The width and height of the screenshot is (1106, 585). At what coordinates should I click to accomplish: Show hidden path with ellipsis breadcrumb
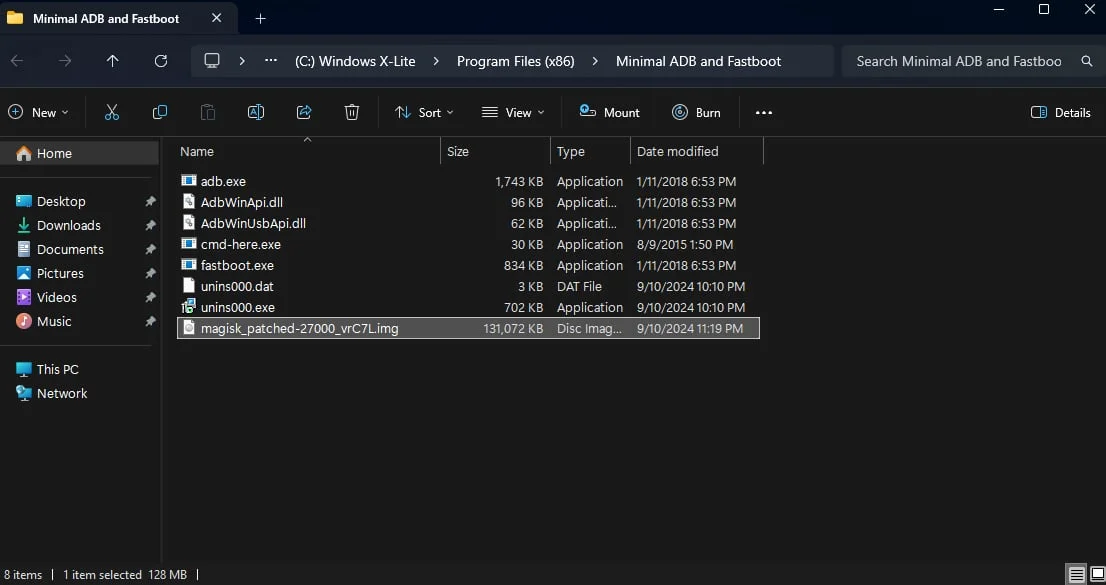click(x=271, y=61)
